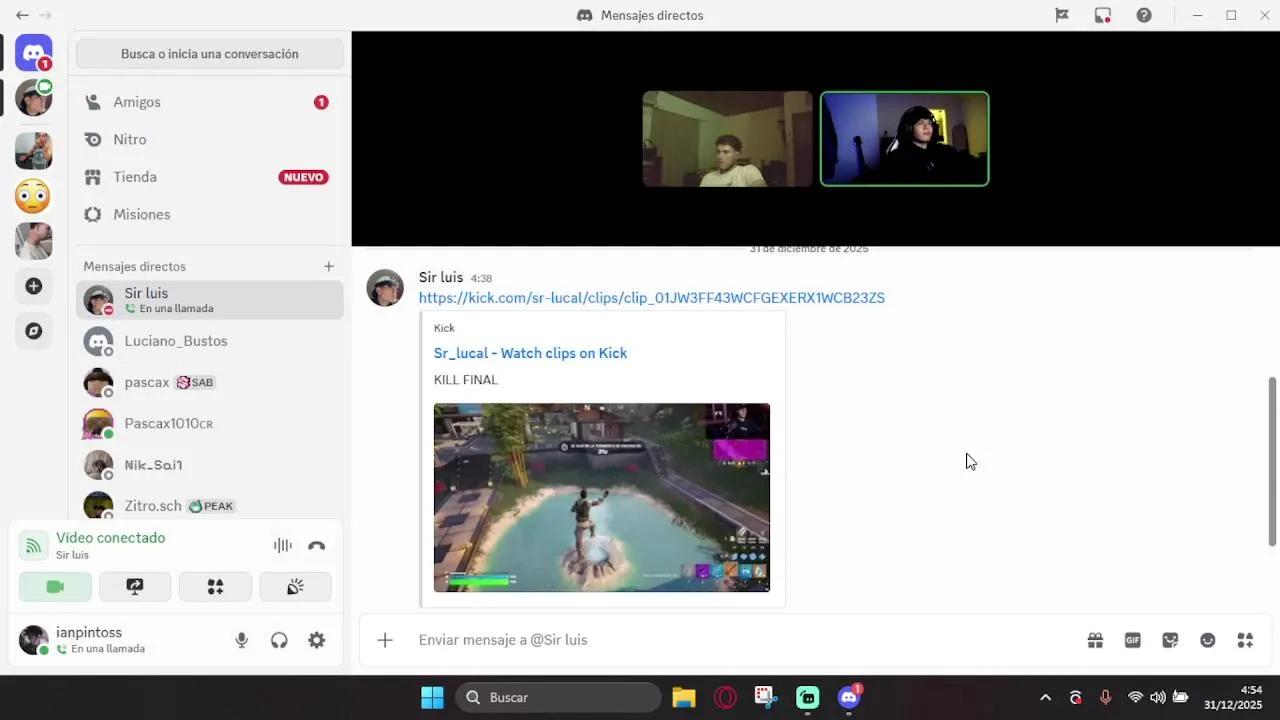Focus the left participant video tile
Screen dimensions: 1280x720
[727, 139]
